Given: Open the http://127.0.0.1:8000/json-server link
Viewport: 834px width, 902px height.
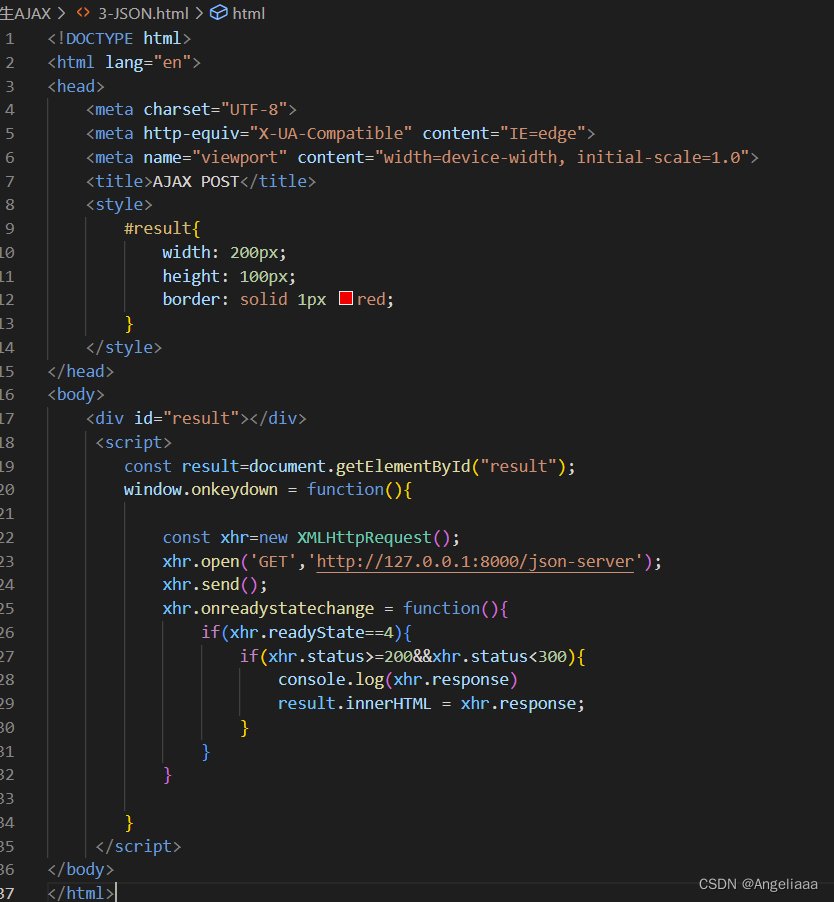Looking at the screenshot, I should 475,561.
